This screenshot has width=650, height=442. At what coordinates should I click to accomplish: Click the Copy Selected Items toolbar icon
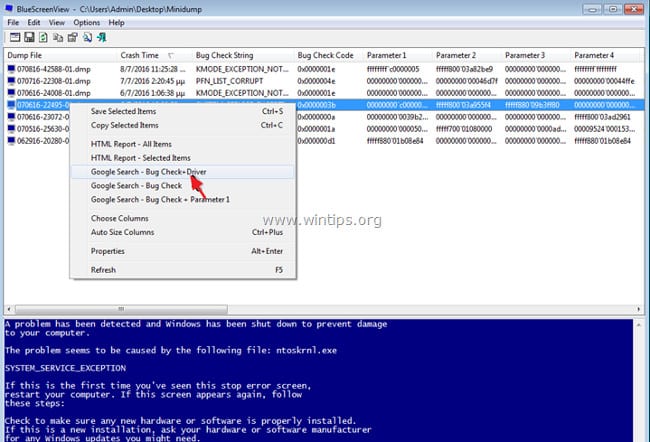pyautogui.click(x=58, y=37)
